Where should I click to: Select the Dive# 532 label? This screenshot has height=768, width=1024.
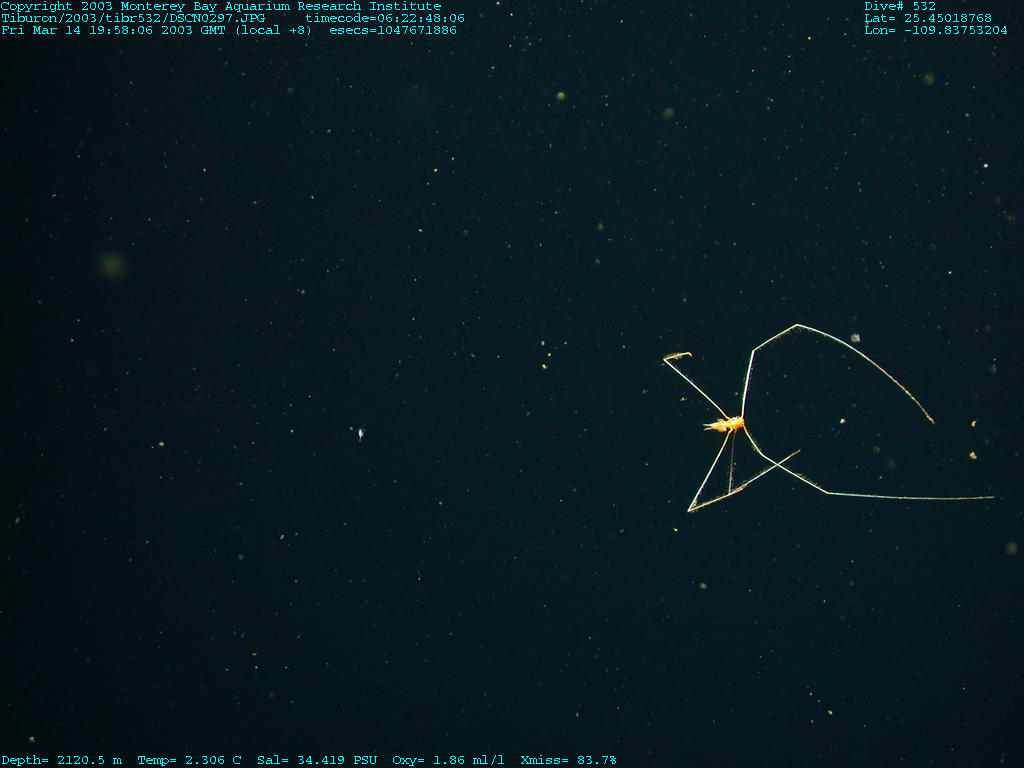(x=900, y=7)
